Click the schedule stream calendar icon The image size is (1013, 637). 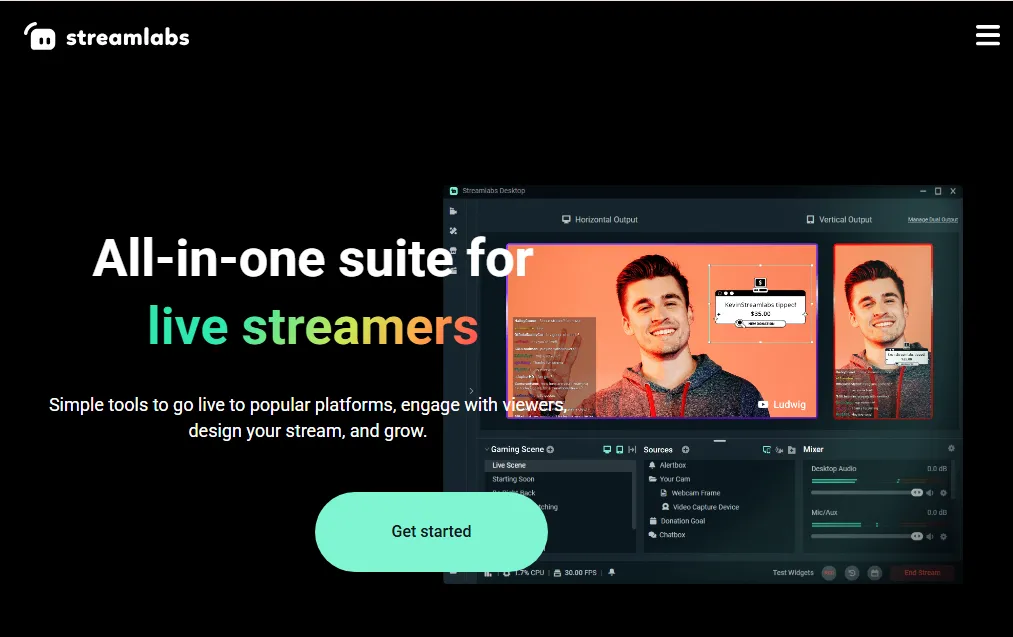tap(874, 573)
